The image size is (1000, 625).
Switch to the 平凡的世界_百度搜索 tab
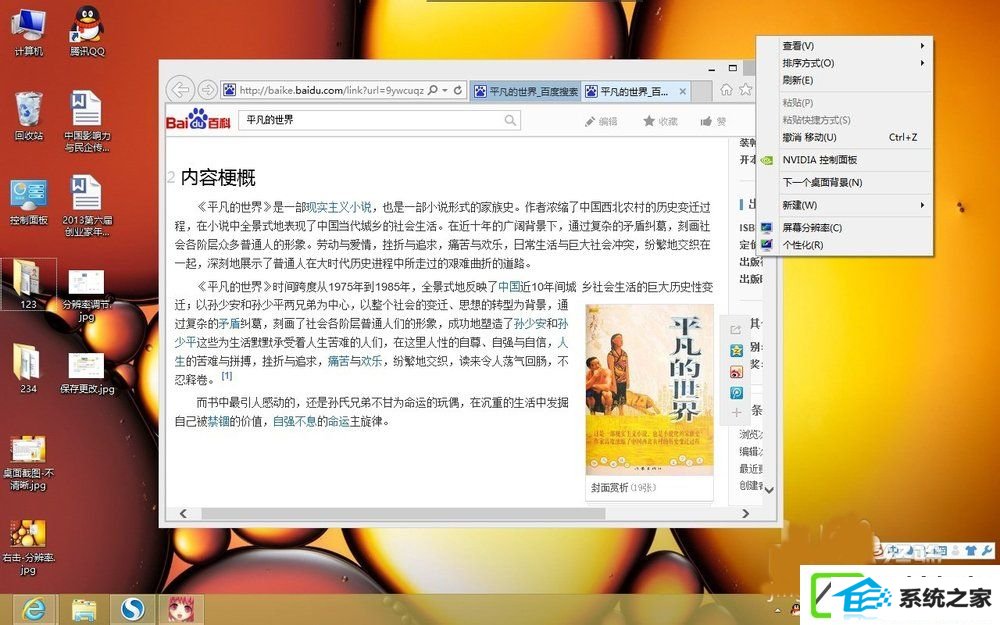526,91
